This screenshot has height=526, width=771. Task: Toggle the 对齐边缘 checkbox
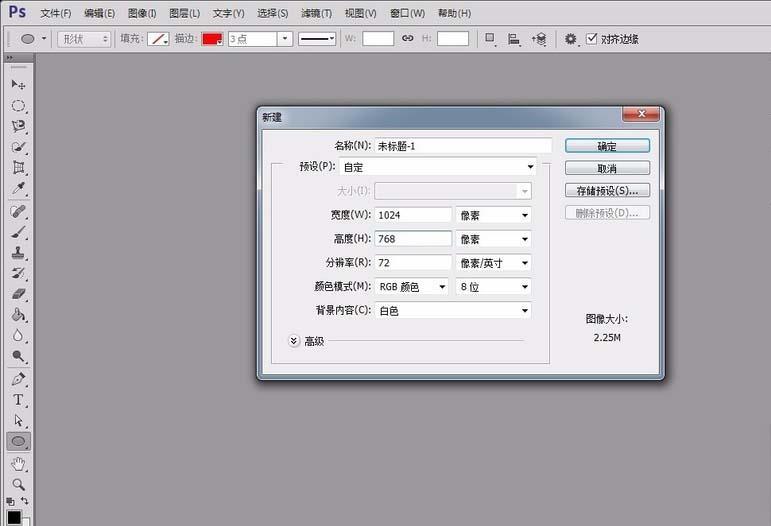[592, 38]
